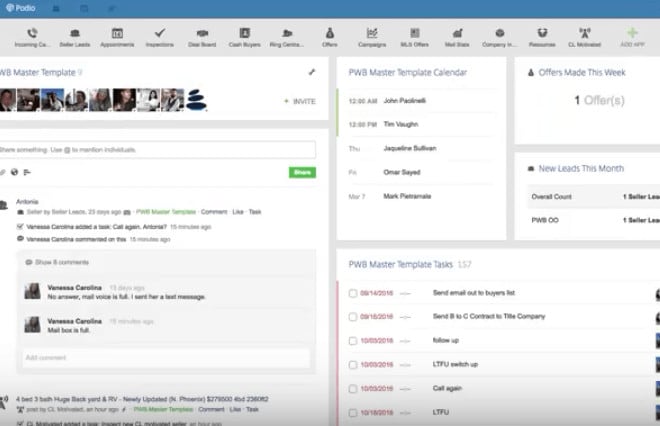Screen dimensions: 660x426
Task: Open Mark Pietramale calendar entry
Action: point(407,196)
